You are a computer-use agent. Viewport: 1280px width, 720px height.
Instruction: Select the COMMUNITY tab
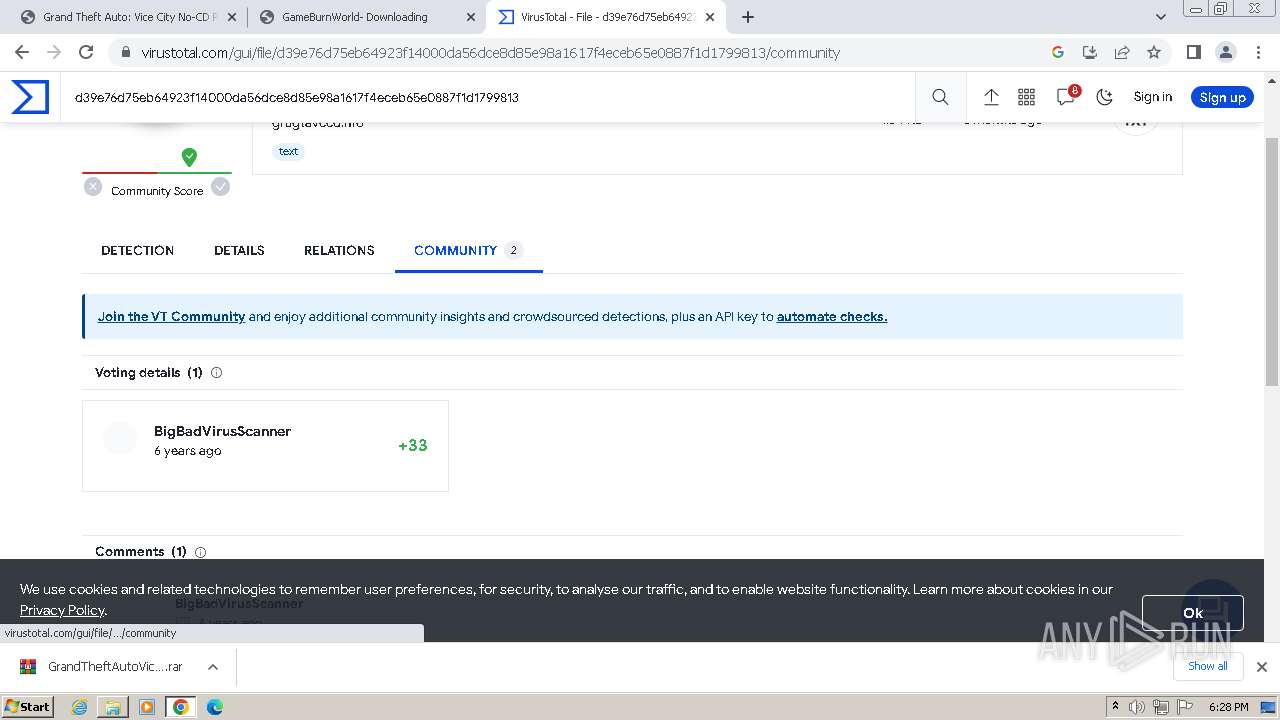(469, 250)
